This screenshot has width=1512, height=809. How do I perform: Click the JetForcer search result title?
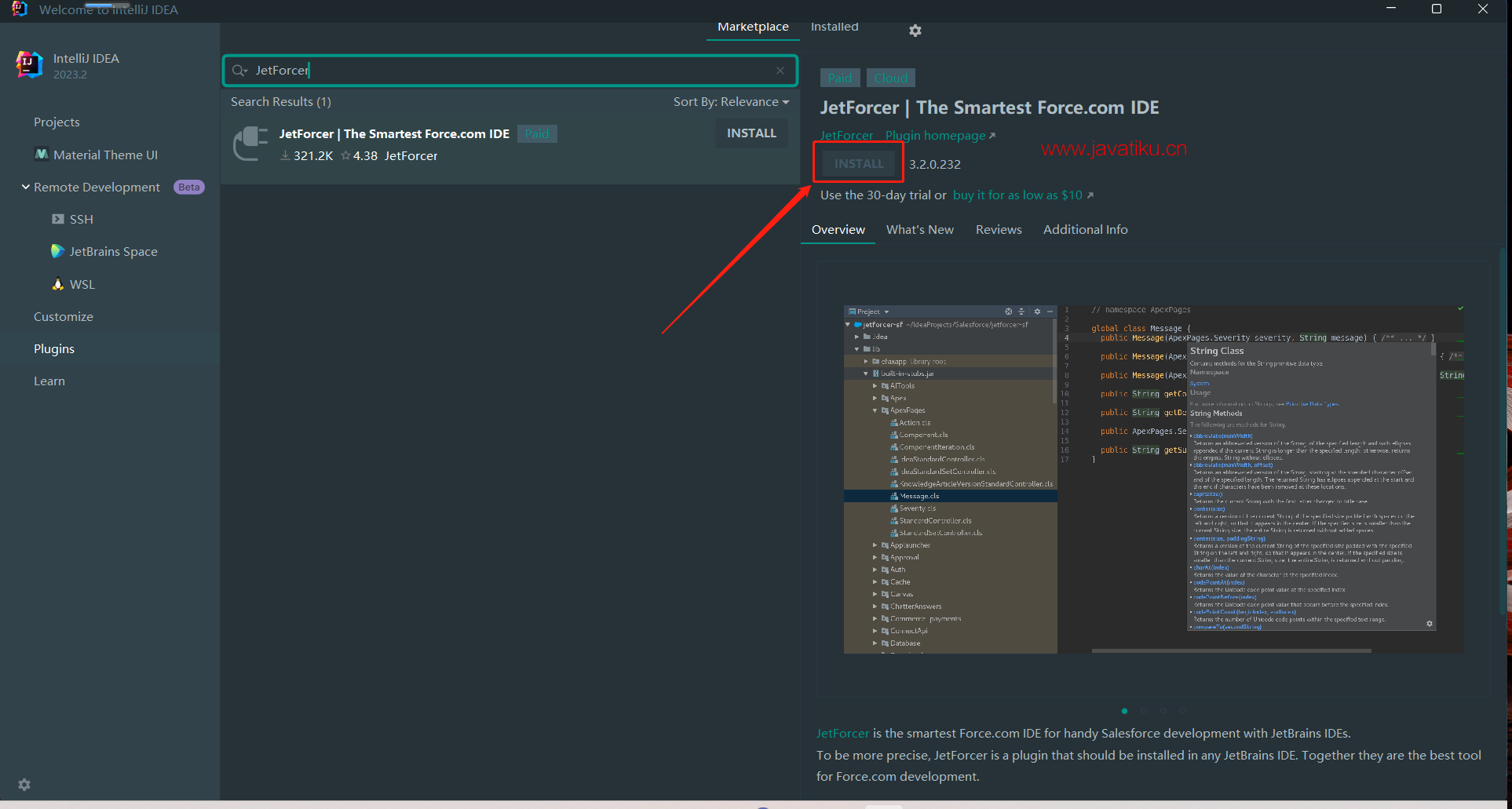pyautogui.click(x=394, y=134)
